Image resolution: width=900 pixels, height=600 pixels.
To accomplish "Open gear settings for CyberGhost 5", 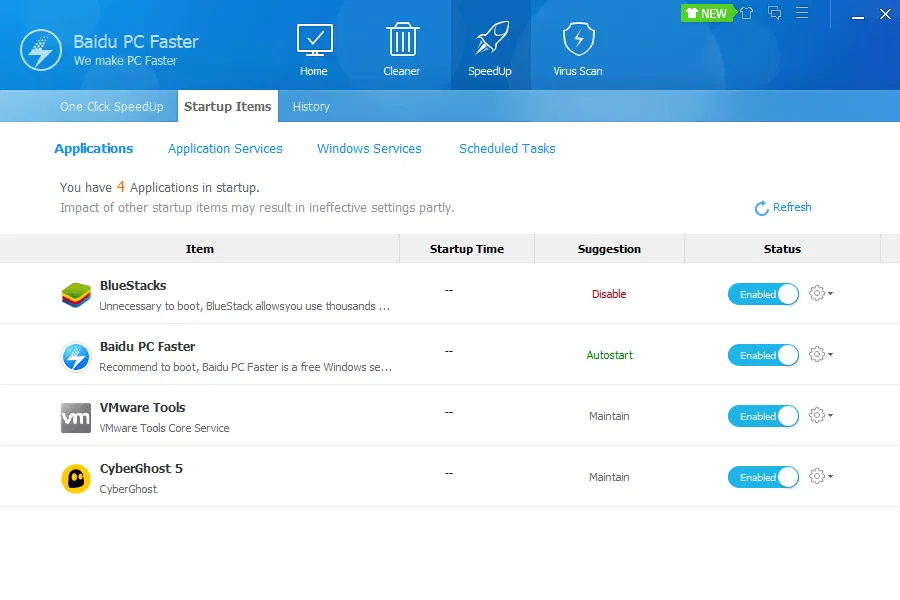I will [x=821, y=476].
